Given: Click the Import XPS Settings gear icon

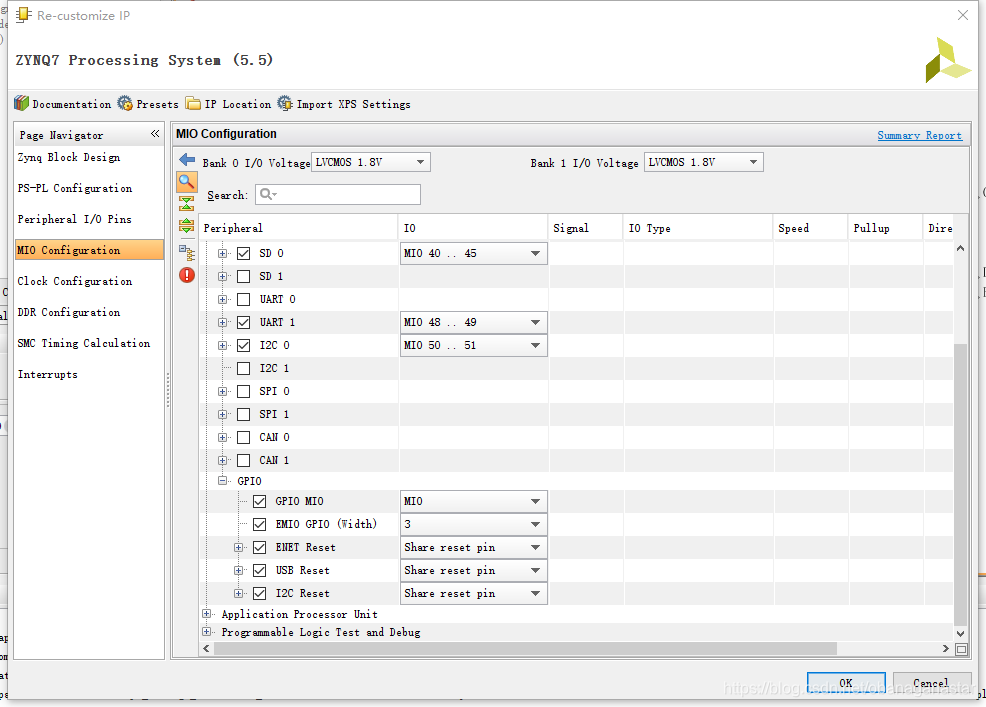Looking at the screenshot, I should coord(285,103).
